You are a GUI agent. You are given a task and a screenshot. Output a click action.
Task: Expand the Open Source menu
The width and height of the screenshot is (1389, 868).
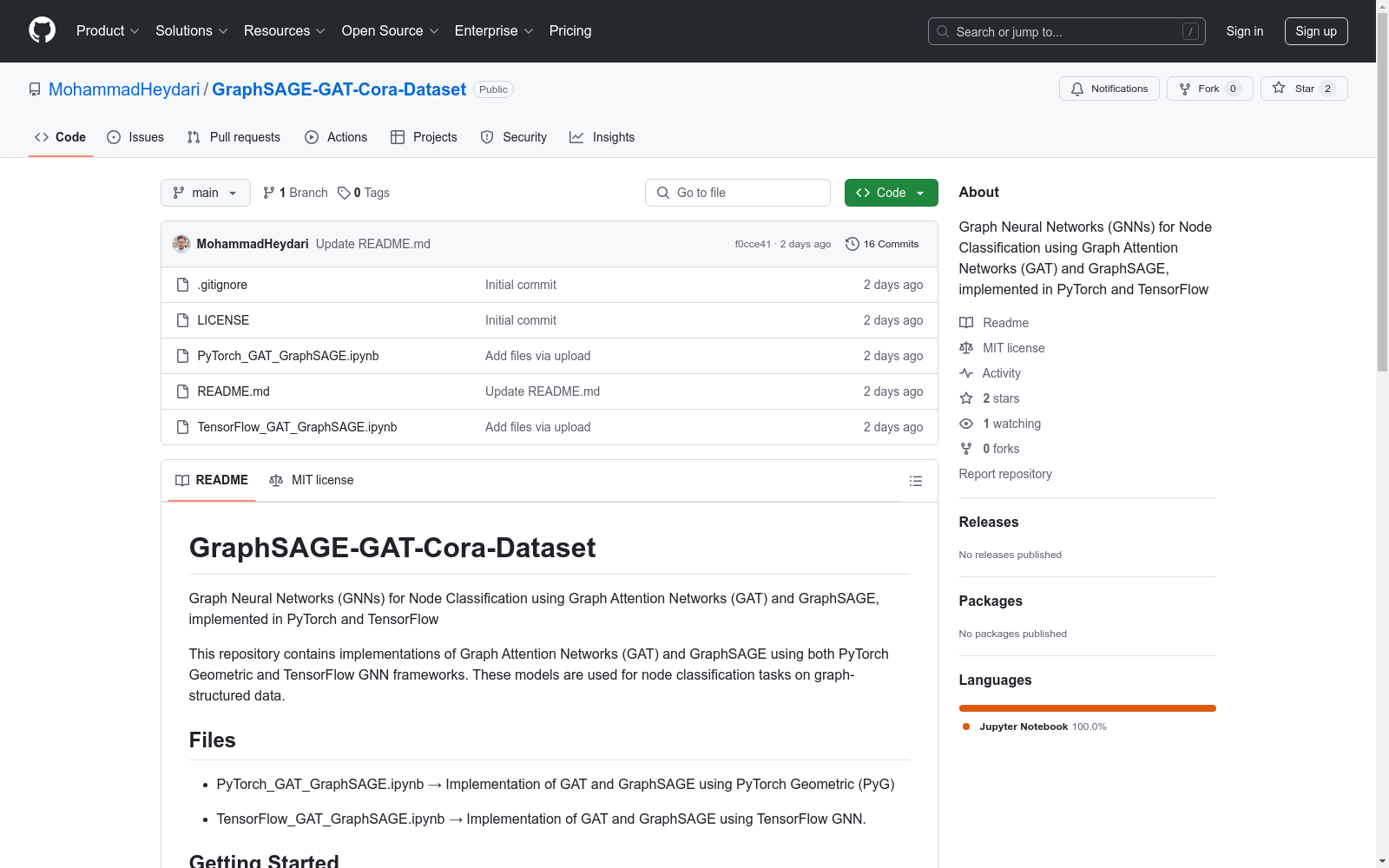point(391,31)
